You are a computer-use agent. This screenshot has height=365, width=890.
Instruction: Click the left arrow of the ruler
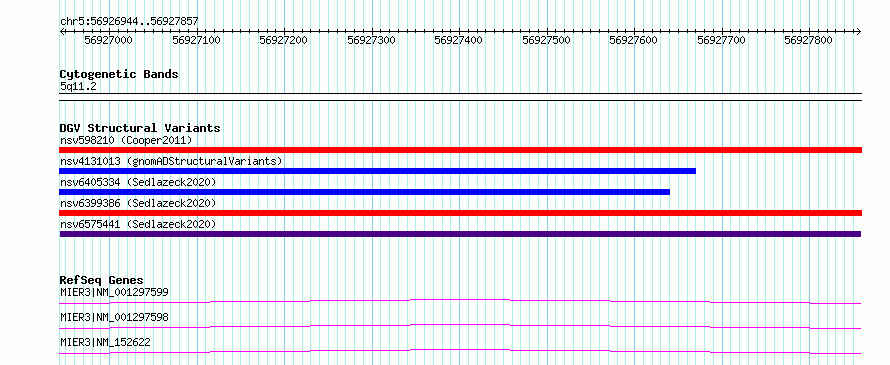coord(62,31)
